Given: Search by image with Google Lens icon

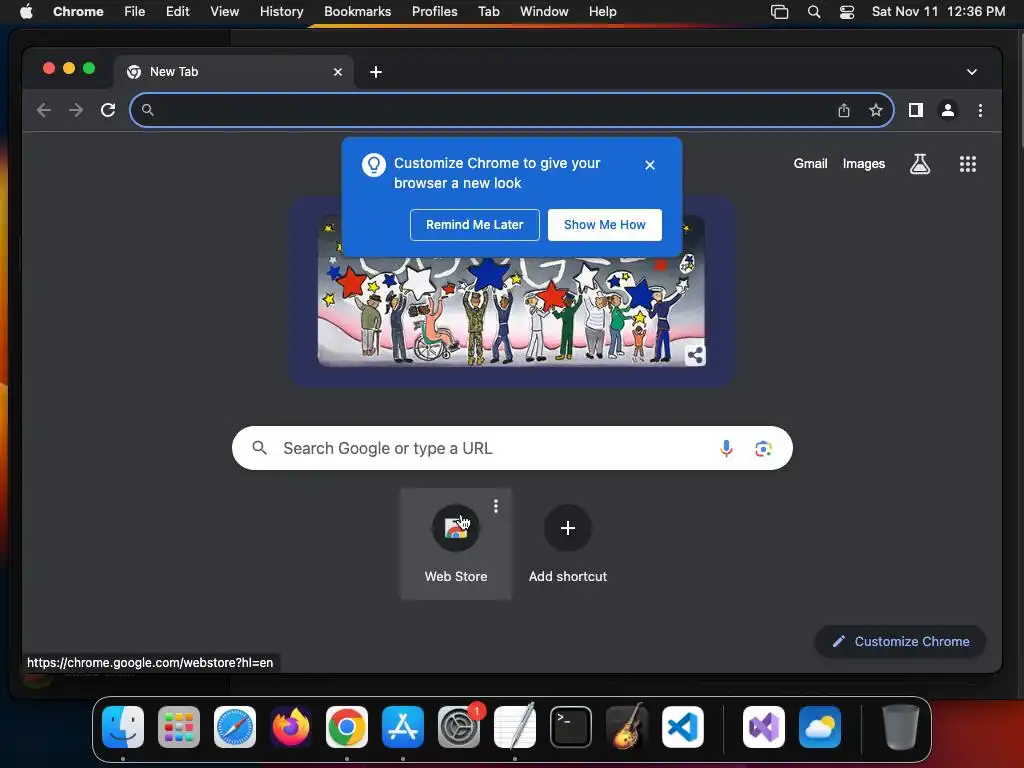Looking at the screenshot, I should coord(763,448).
